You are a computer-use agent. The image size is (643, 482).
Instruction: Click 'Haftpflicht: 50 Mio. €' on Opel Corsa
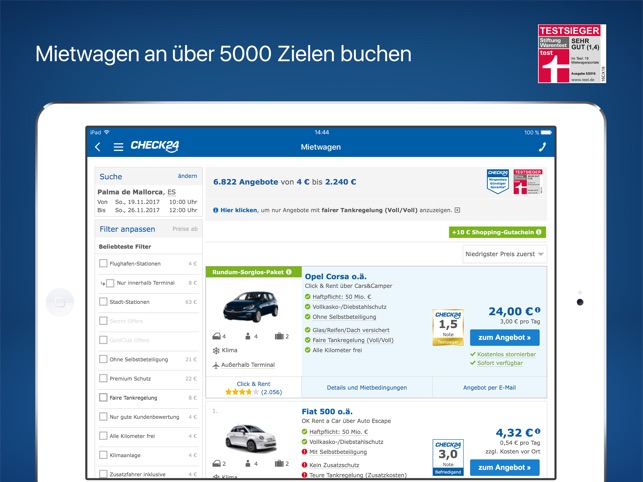(x=342, y=297)
